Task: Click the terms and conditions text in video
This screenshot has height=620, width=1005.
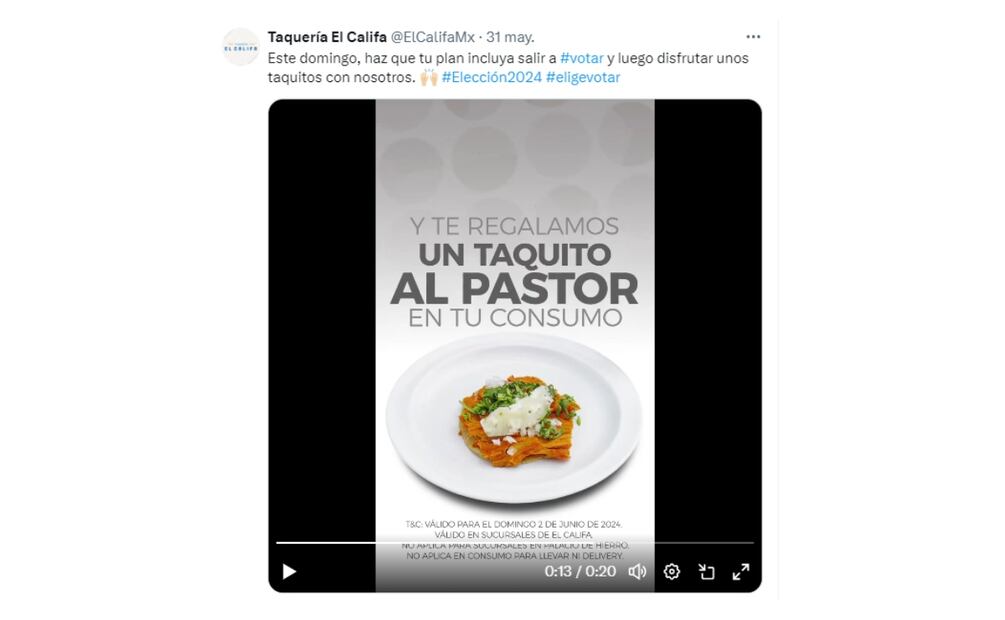Action: [x=515, y=540]
